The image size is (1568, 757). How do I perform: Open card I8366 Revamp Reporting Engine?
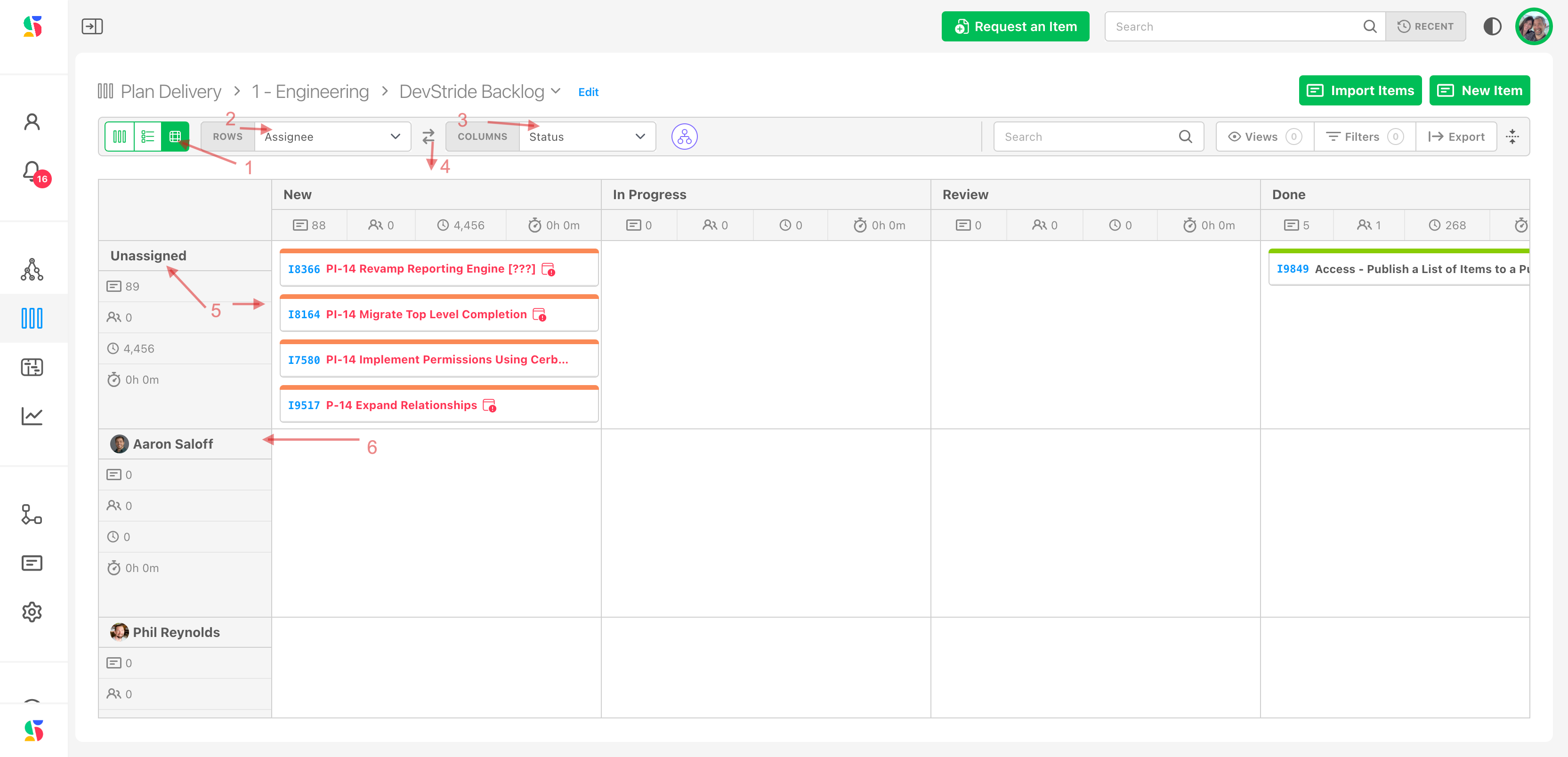[x=430, y=269]
